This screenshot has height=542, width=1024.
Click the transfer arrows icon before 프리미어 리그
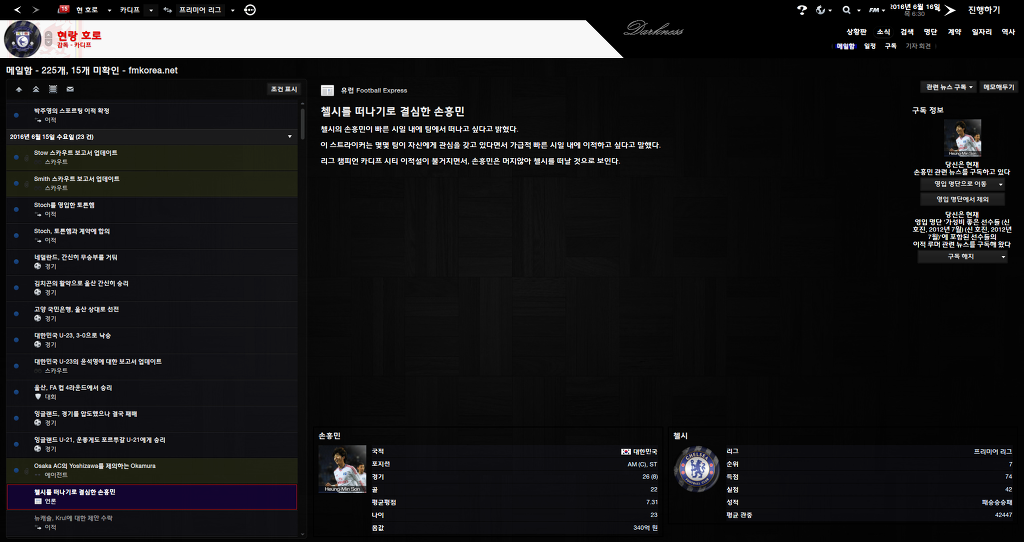pyautogui.click(x=168, y=10)
